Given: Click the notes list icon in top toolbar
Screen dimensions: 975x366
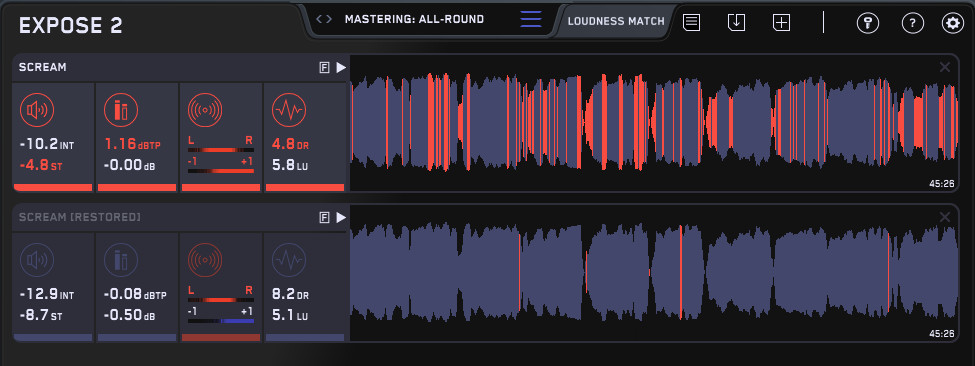Looking at the screenshot, I should tap(691, 22).
